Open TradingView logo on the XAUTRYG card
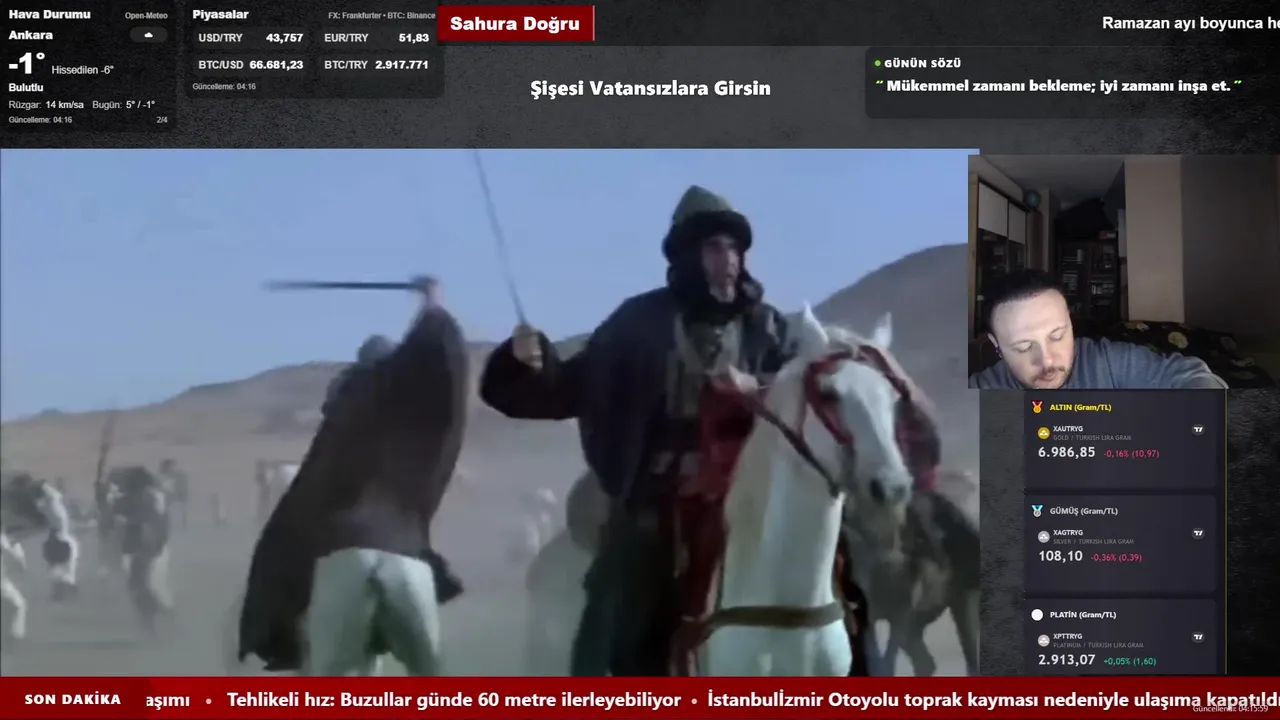 point(1198,430)
